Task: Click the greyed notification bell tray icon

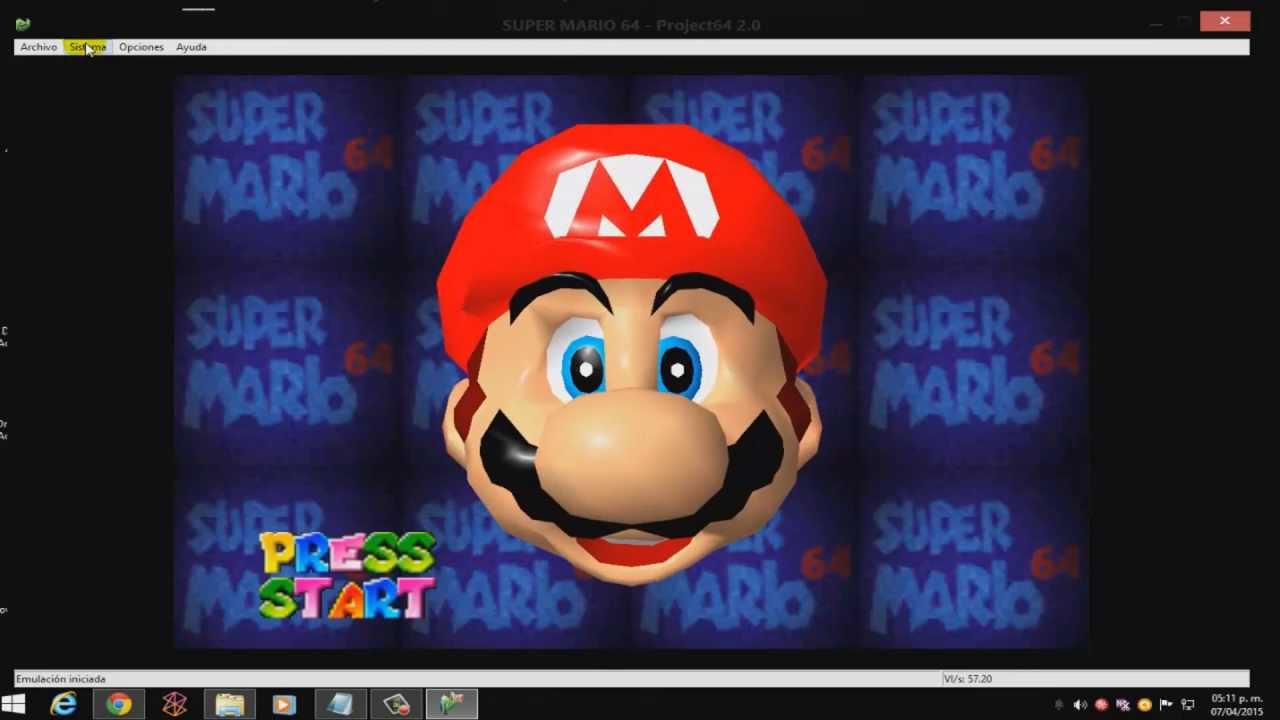Action: click(1059, 705)
